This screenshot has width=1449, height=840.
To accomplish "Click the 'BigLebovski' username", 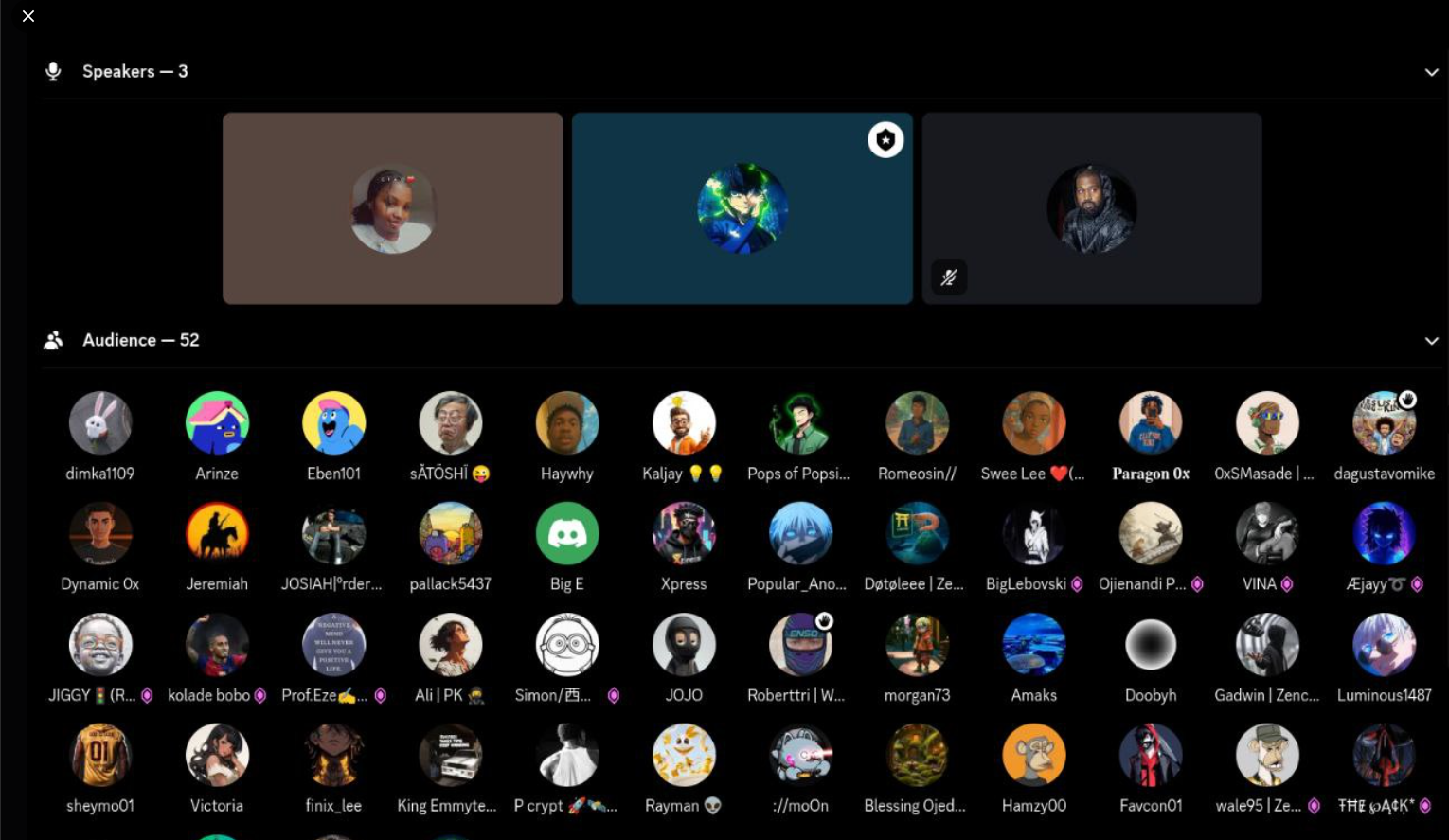I will [x=1026, y=584].
